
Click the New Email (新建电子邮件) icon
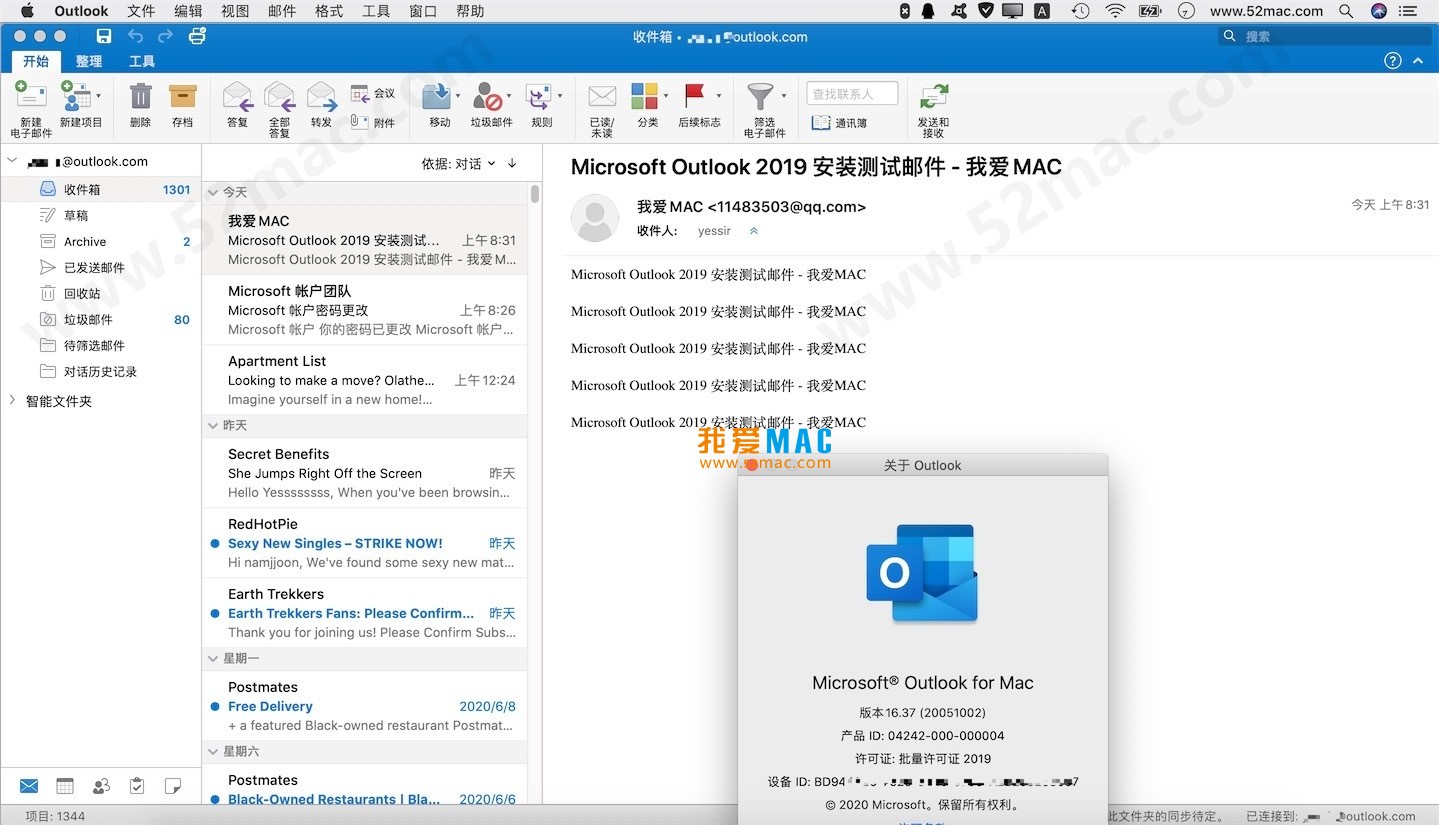pos(31,96)
